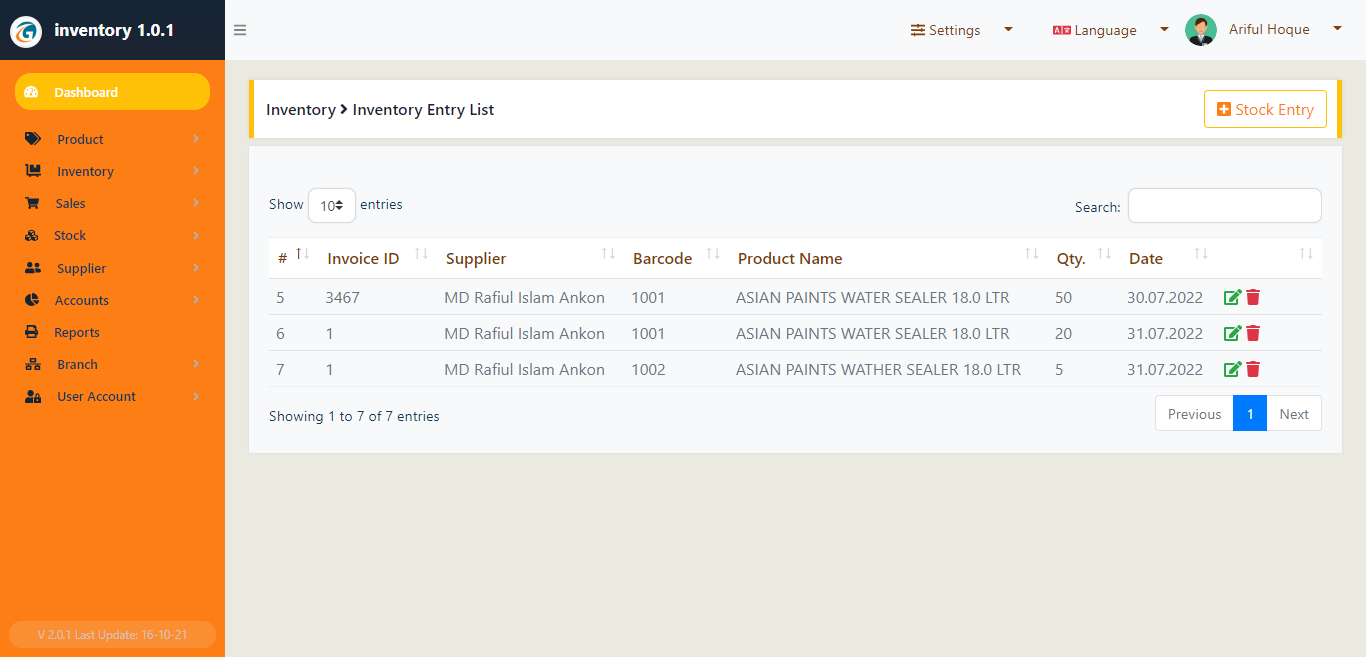
Task: Click the inventory app logo icon
Action: [x=26, y=31]
